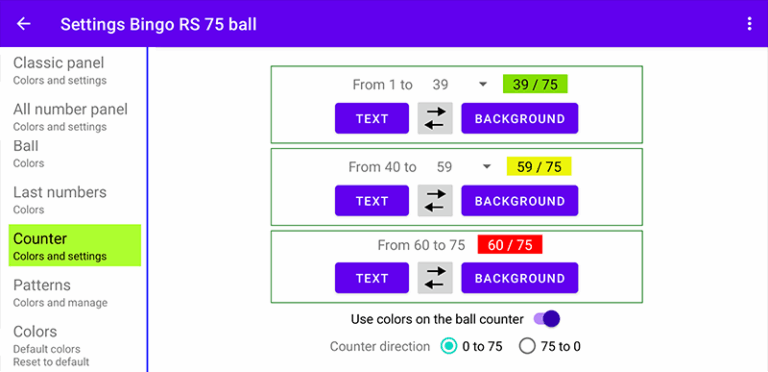Open the three-dot overflow menu

749,23
